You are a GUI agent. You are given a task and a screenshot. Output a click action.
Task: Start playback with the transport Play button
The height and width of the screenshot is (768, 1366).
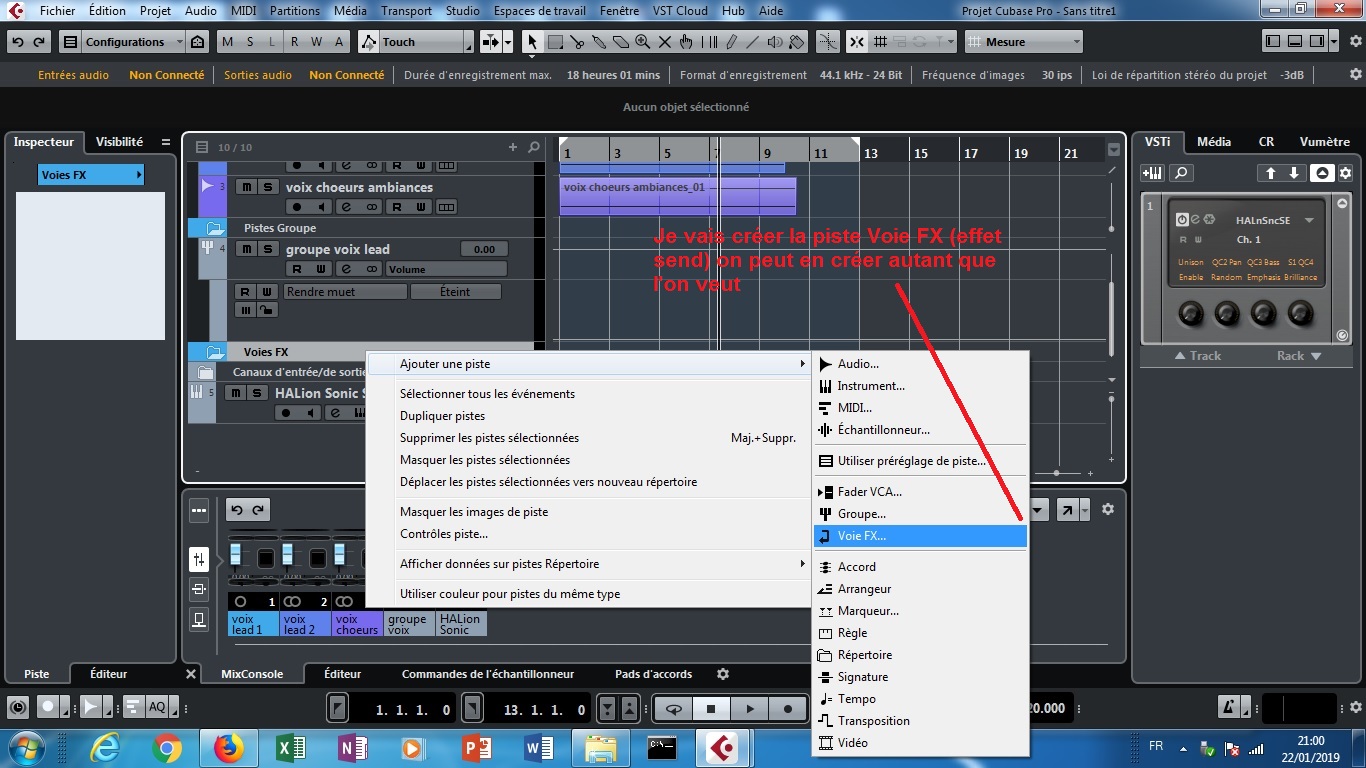click(x=750, y=709)
